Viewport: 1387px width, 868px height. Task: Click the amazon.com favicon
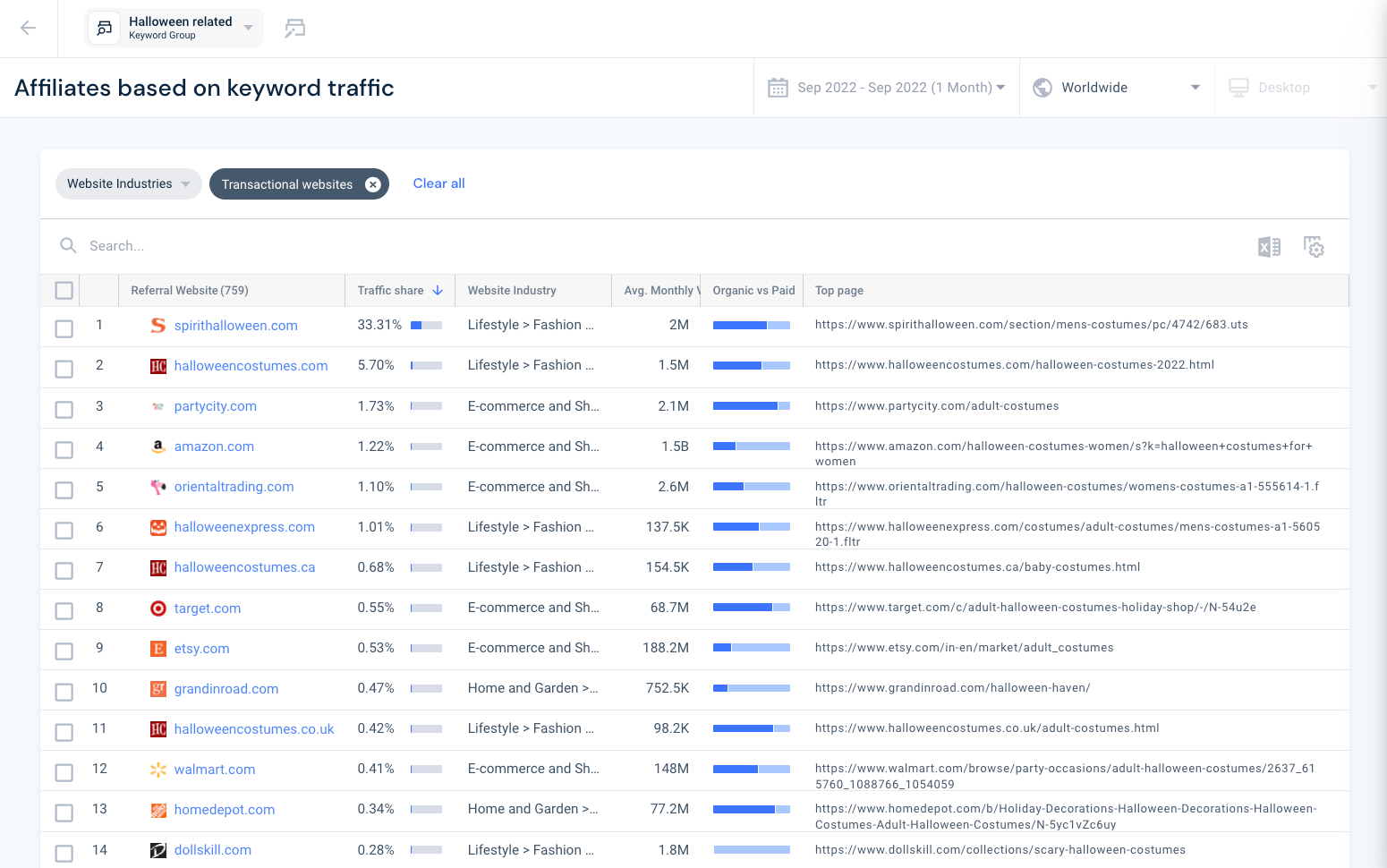pyautogui.click(x=158, y=447)
